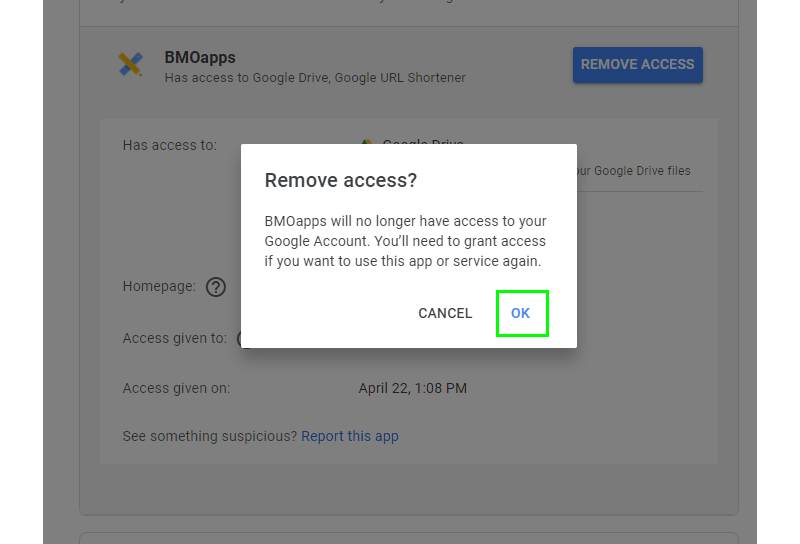Click 'See something suspicious?' text

[209, 436]
